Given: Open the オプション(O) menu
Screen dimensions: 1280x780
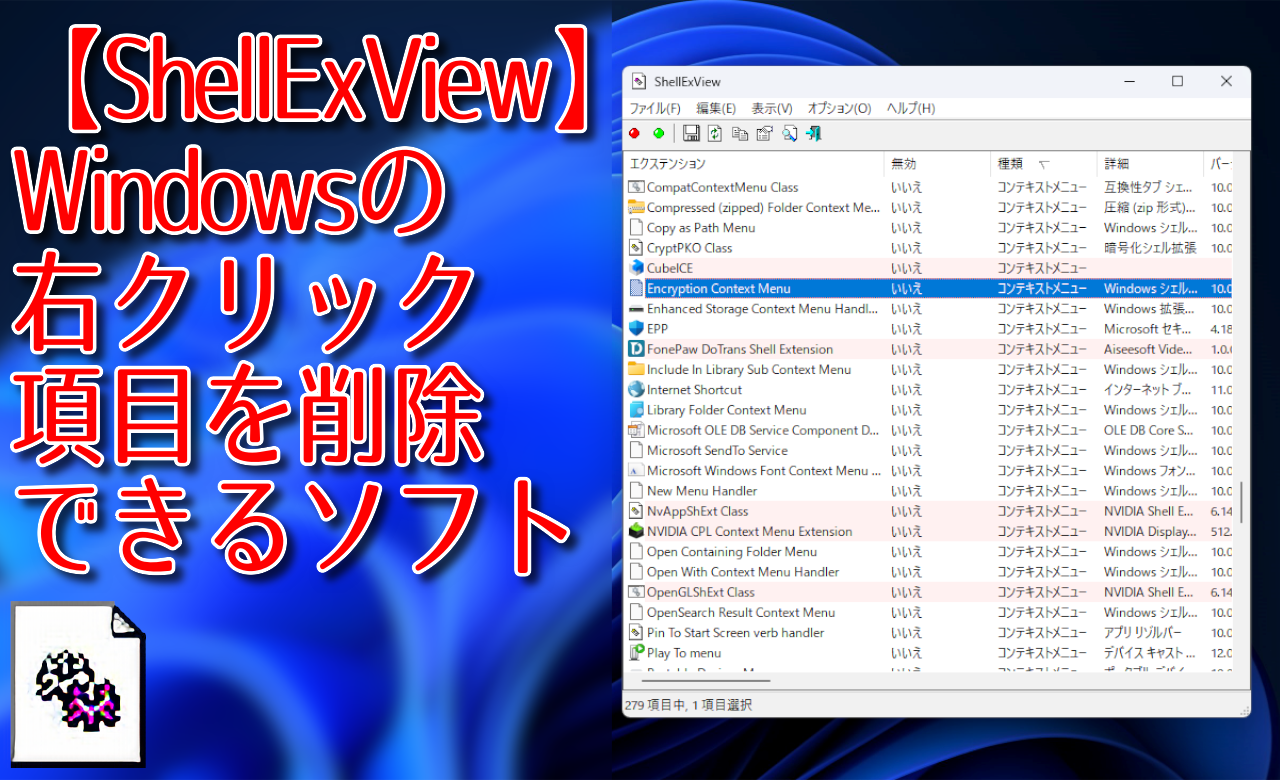Looking at the screenshot, I should [839, 108].
